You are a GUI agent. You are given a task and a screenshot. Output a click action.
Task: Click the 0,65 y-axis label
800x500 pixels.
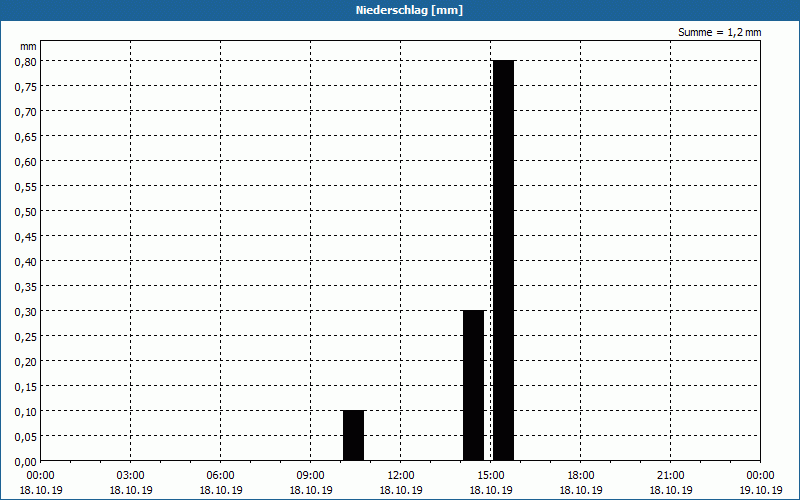tap(26, 137)
